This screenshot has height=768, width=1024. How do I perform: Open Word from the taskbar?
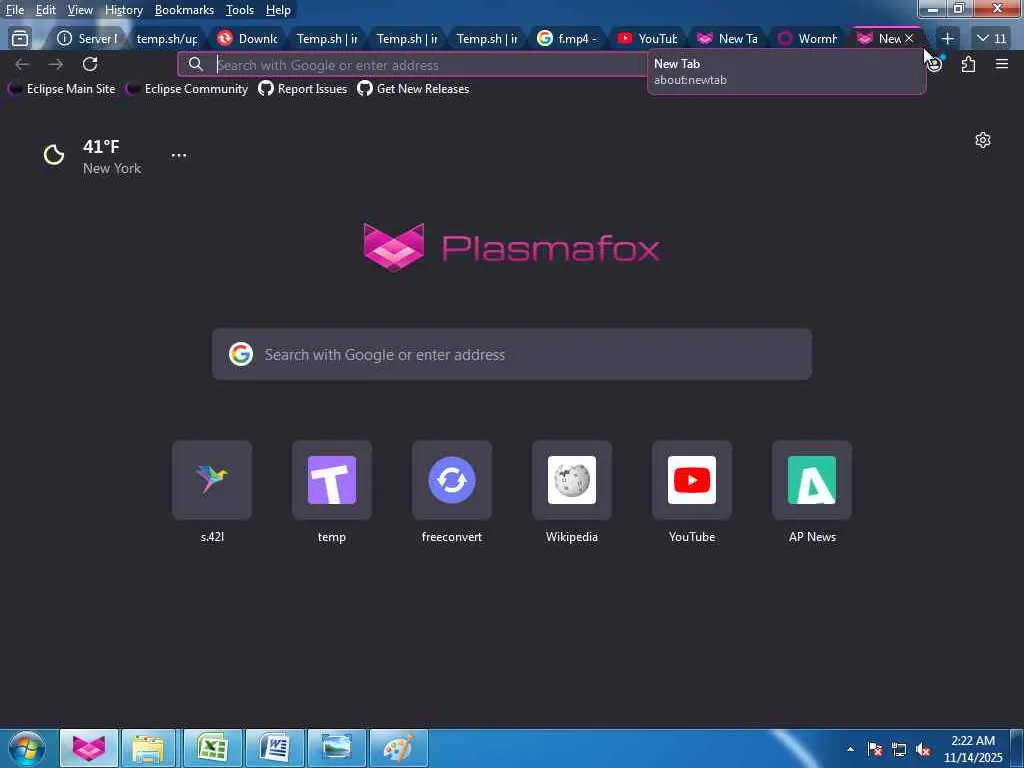coord(274,748)
